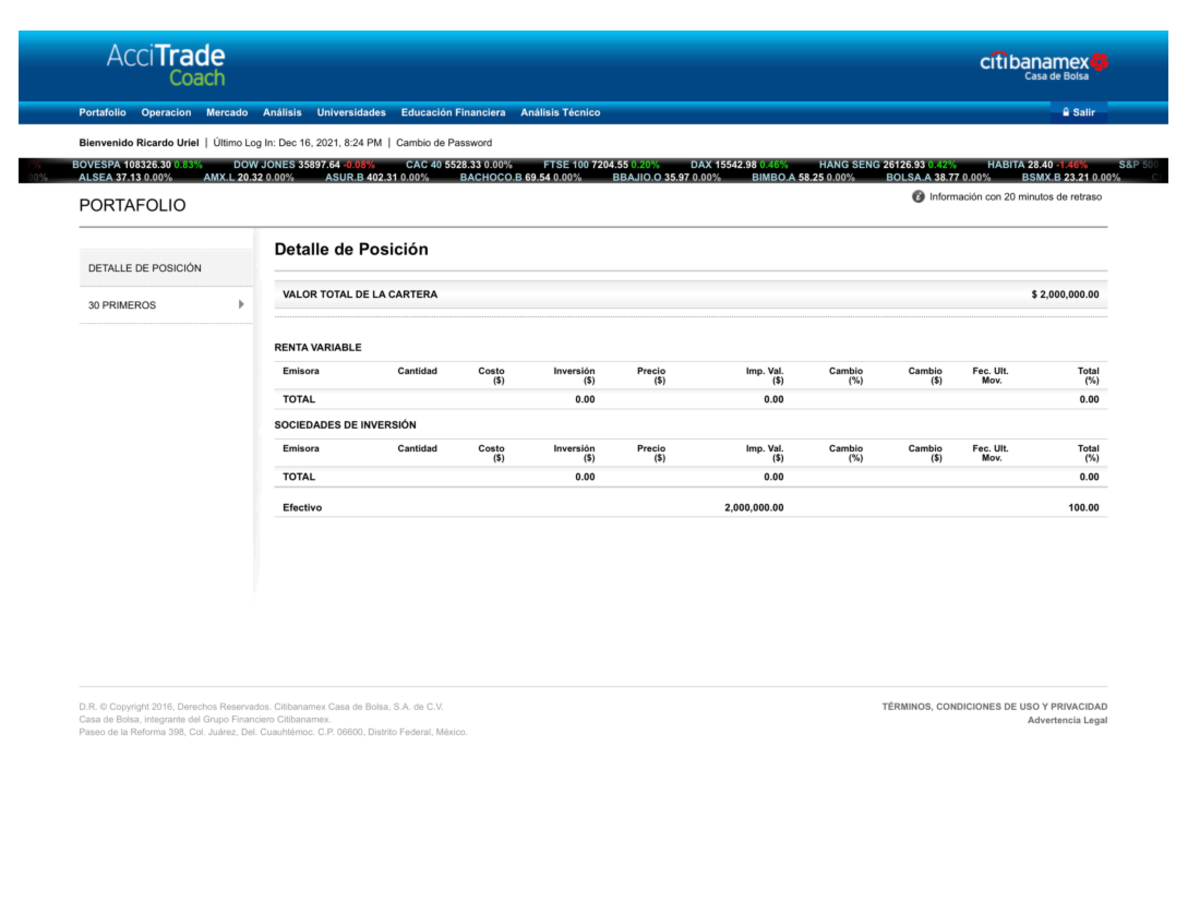This screenshot has height=914, width=1200.
Task: Expand the 30 Primeros arrow
Action: pos(241,305)
